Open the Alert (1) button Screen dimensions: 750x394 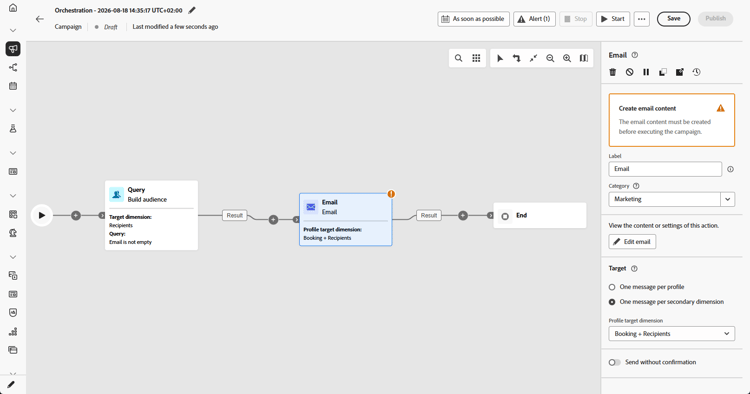tap(534, 19)
